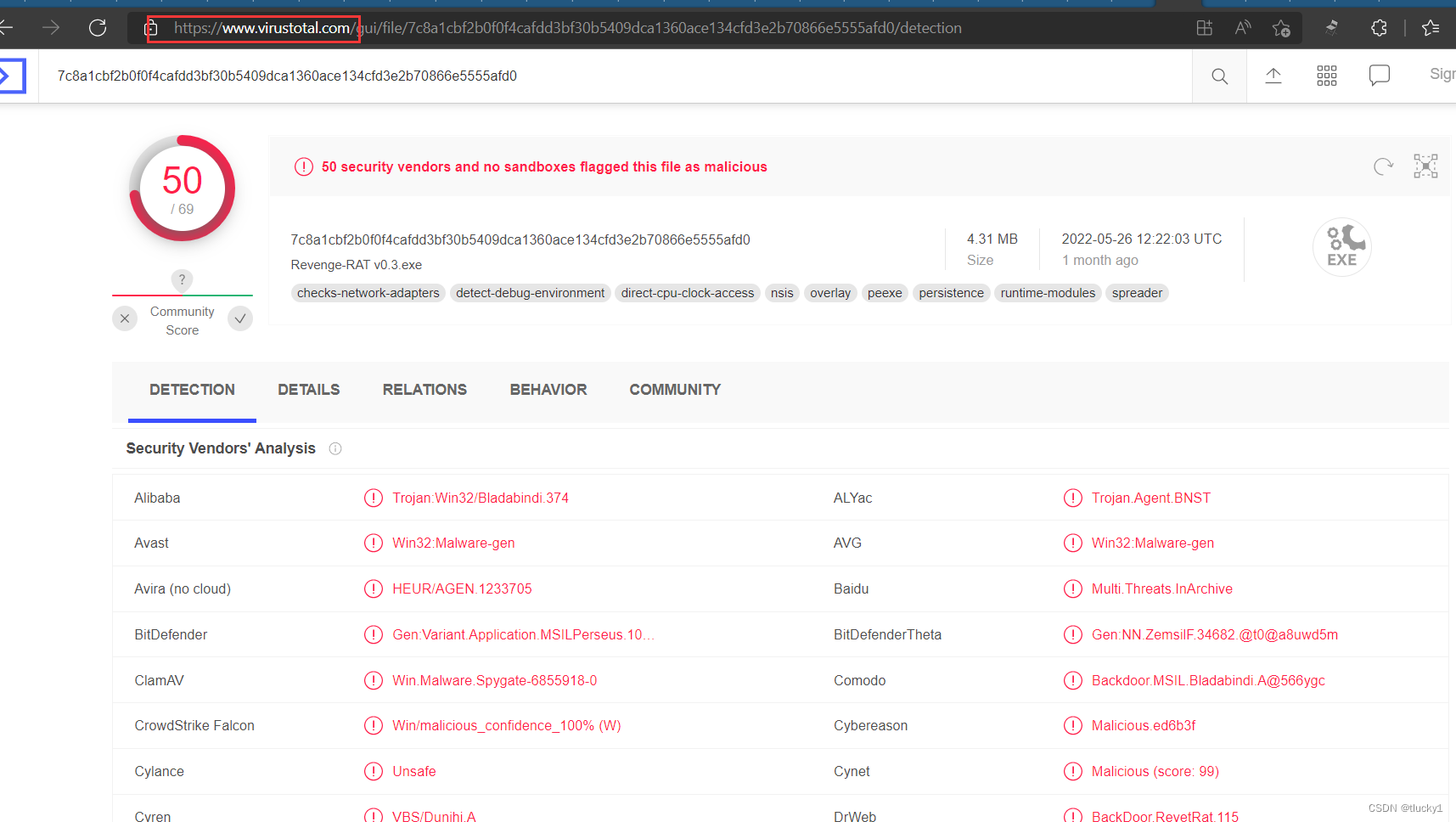
Task: Vote file as harmless with checkmark button
Action: pos(240,318)
